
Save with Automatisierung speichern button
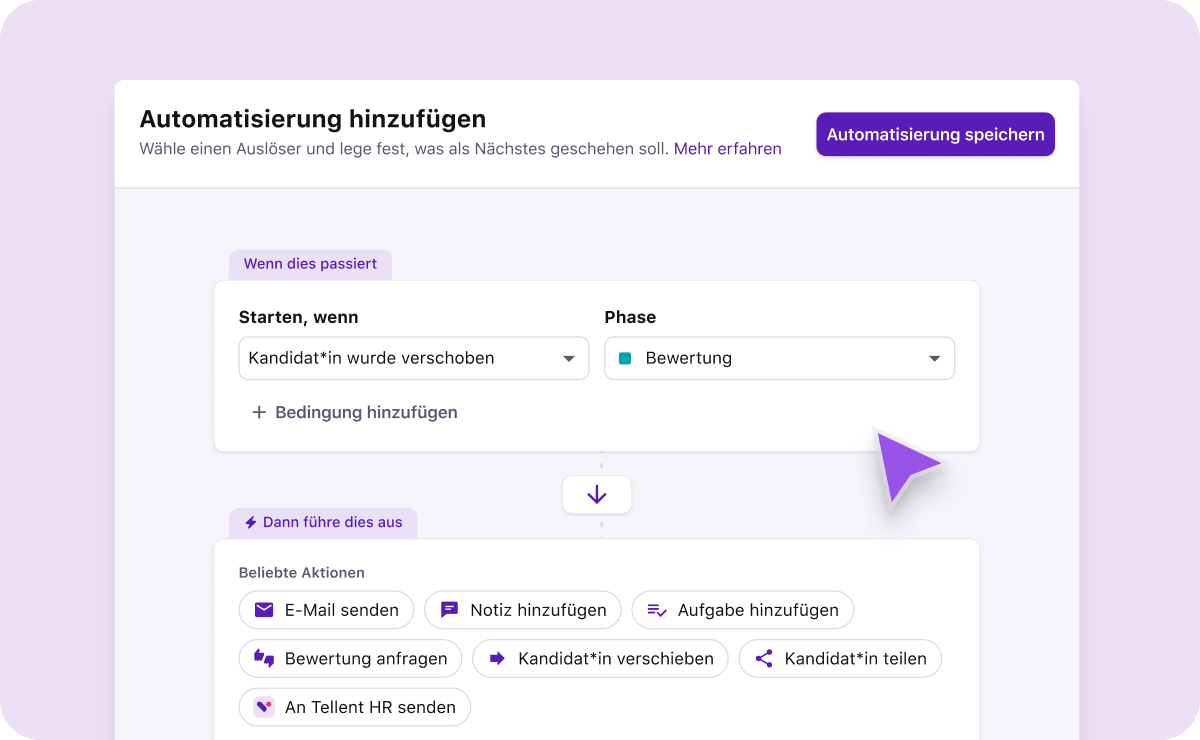point(935,134)
